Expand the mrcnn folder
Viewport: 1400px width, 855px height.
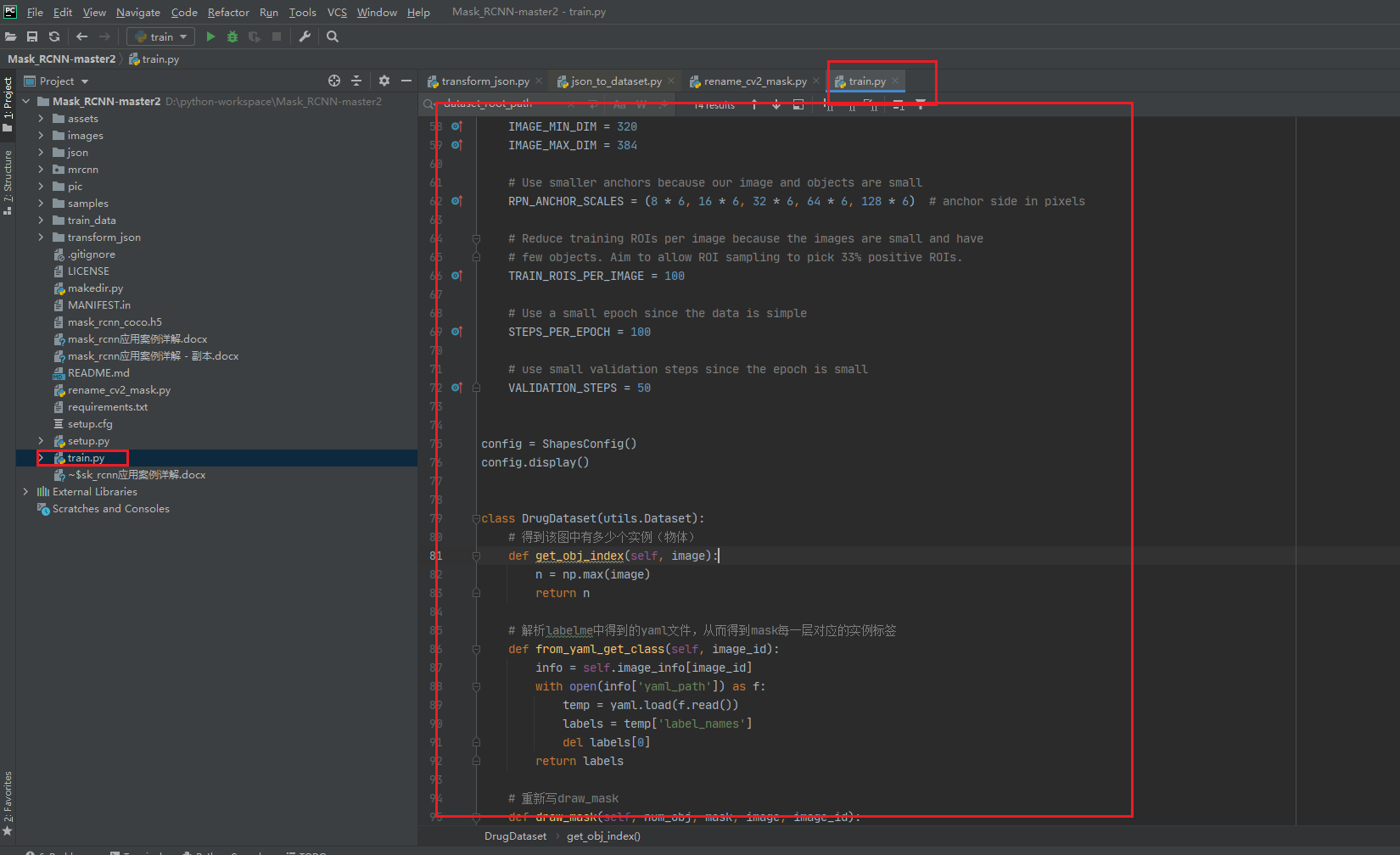click(x=41, y=170)
